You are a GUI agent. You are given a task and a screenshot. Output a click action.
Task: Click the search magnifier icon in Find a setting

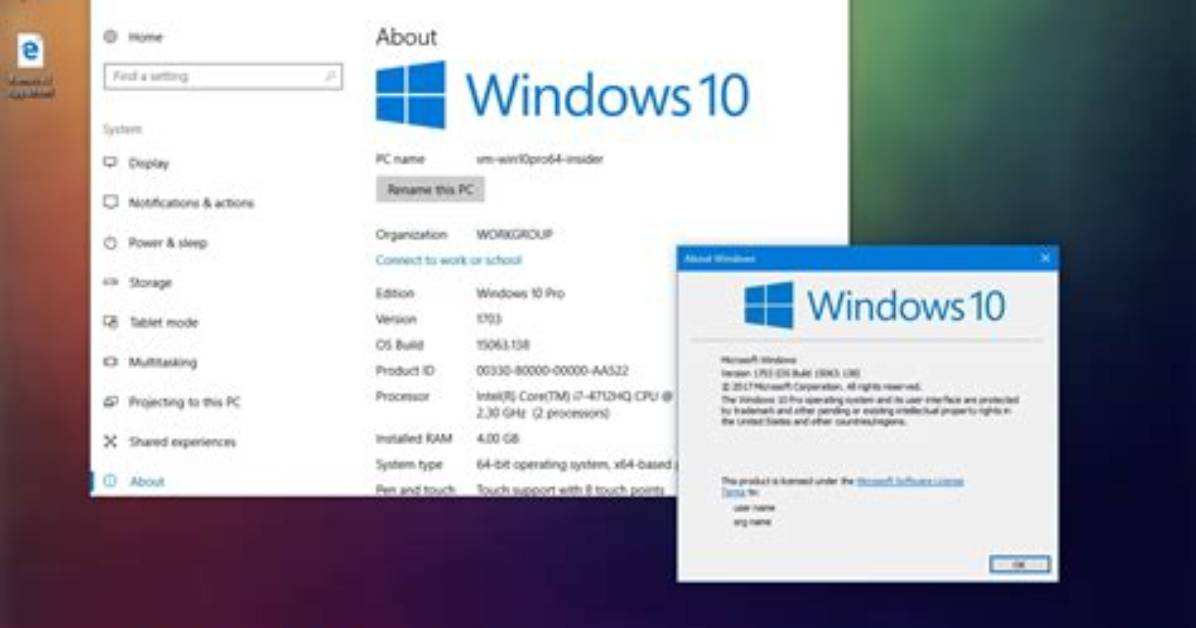(330, 76)
